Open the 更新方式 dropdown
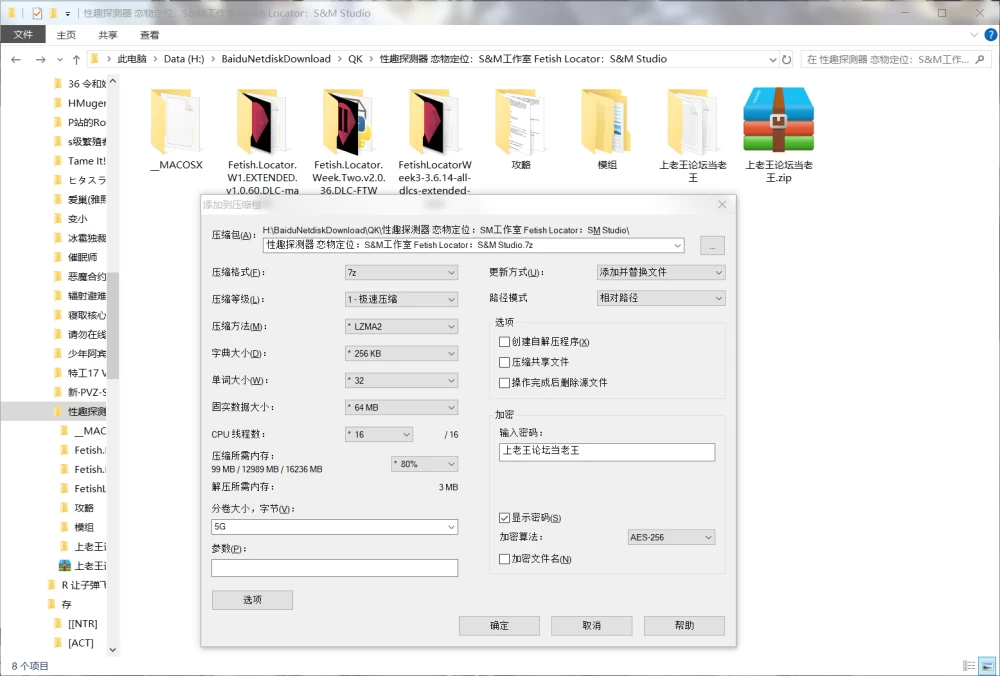1000x676 pixels. click(x=661, y=272)
